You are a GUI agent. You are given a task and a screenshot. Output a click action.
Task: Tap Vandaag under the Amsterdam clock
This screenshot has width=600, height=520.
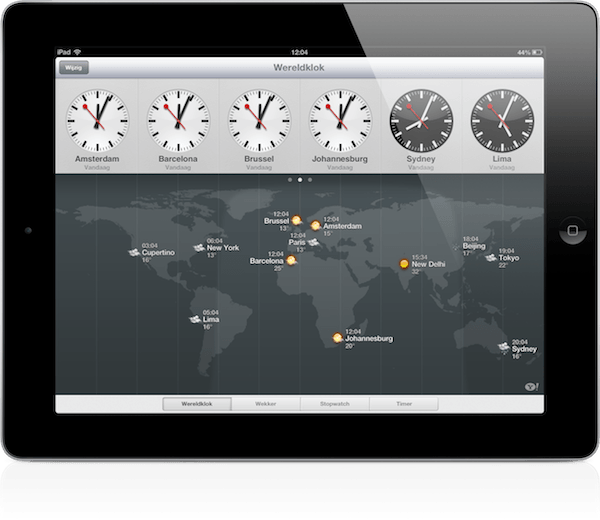tap(97, 168)
